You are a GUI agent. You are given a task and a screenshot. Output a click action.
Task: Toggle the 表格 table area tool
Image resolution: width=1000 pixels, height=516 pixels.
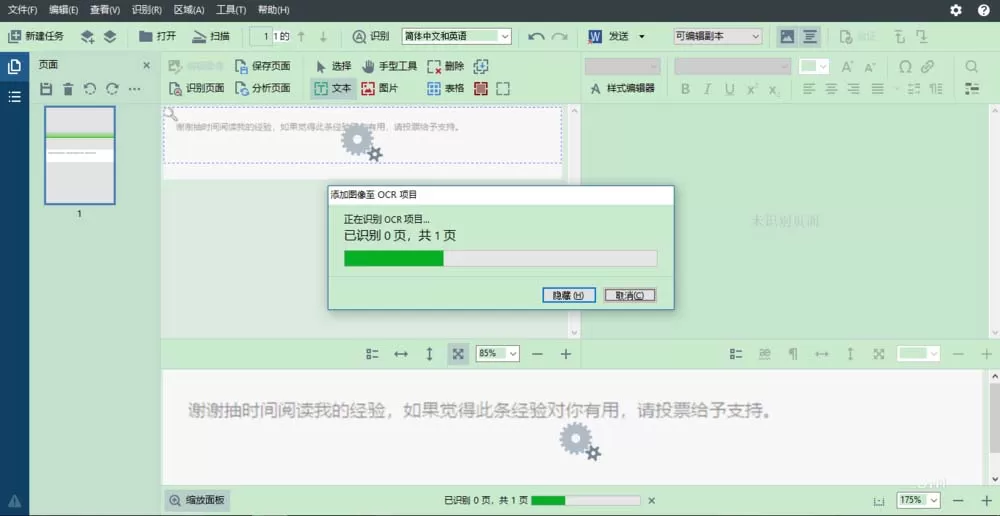tap(446, 89)
